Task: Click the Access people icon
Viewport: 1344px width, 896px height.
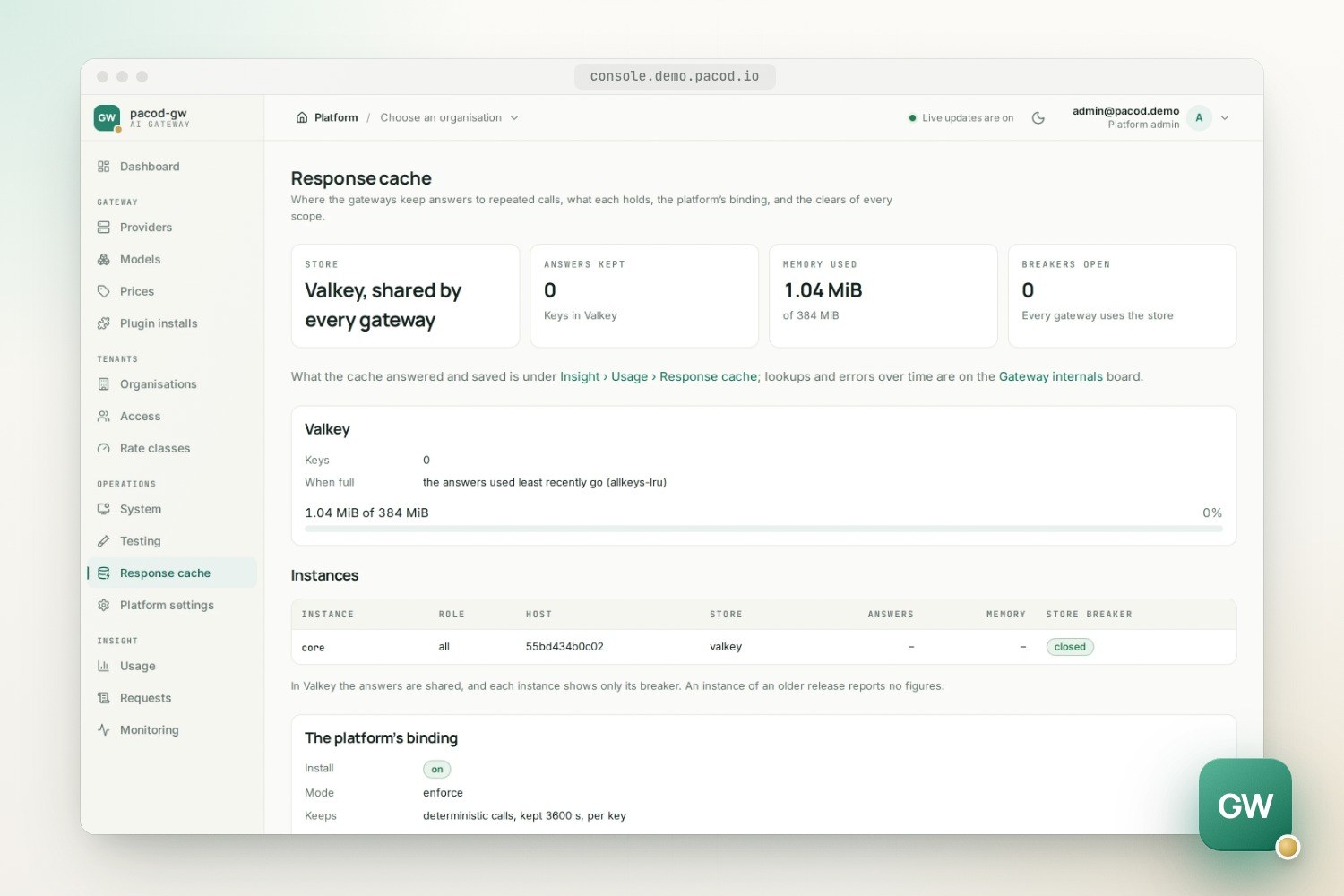Action: (x=104, y=417)
